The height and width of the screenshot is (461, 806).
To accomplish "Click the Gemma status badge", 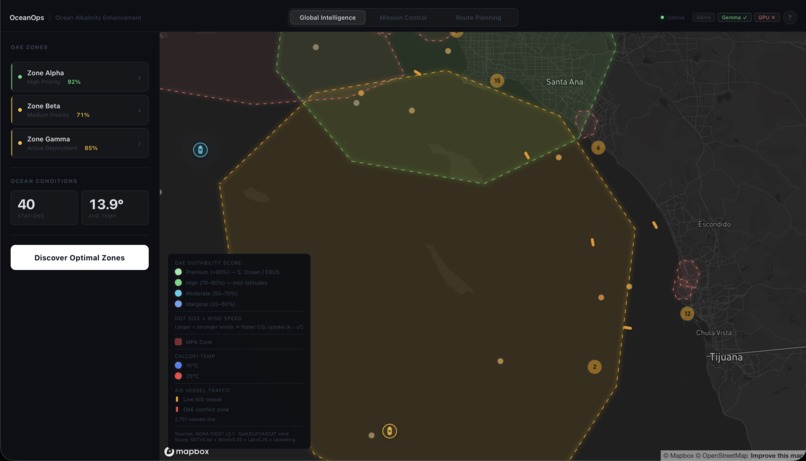I will point(734,17).
